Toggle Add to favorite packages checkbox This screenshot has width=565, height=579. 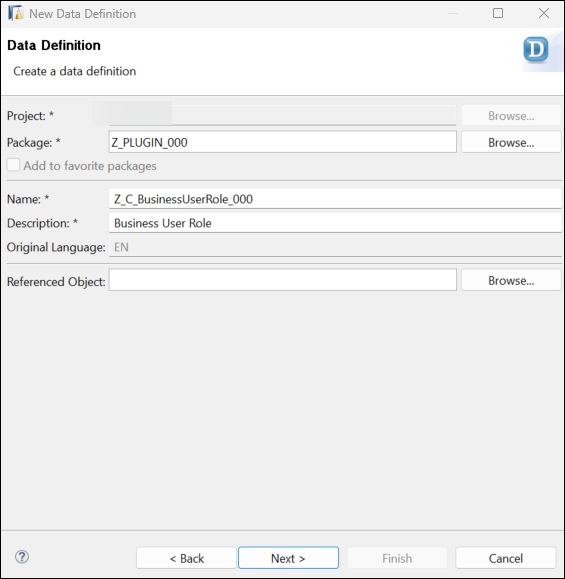pyautogui.click(x=13, y=165)
